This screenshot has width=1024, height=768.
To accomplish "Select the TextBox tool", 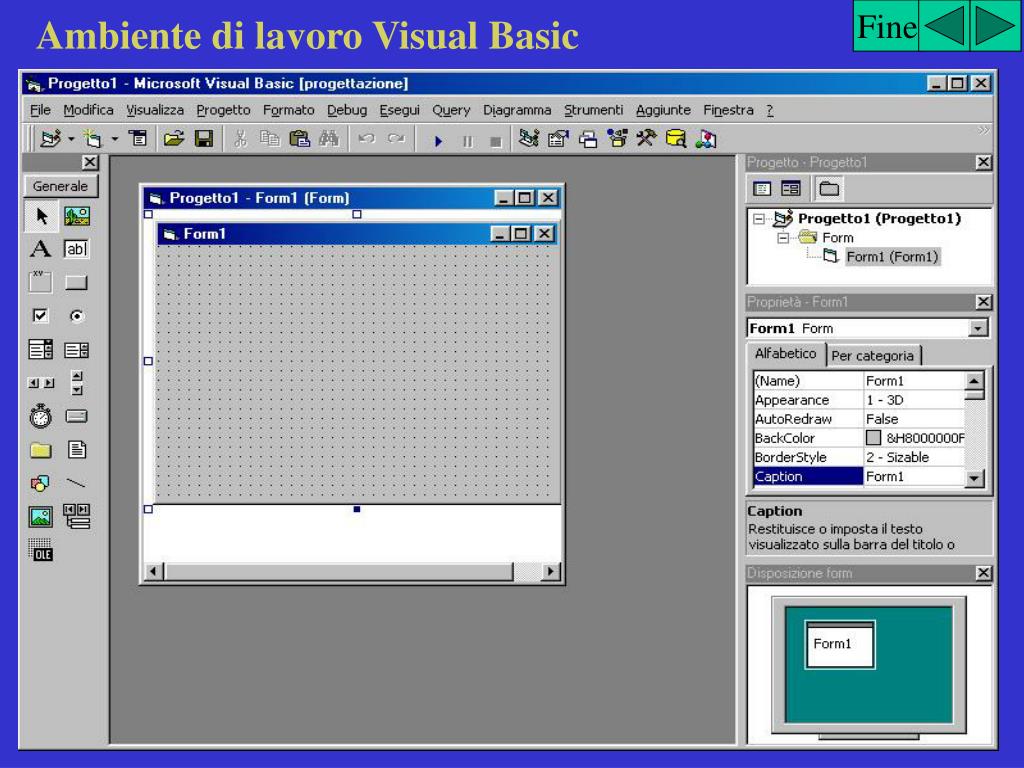I will click(76, 249).
